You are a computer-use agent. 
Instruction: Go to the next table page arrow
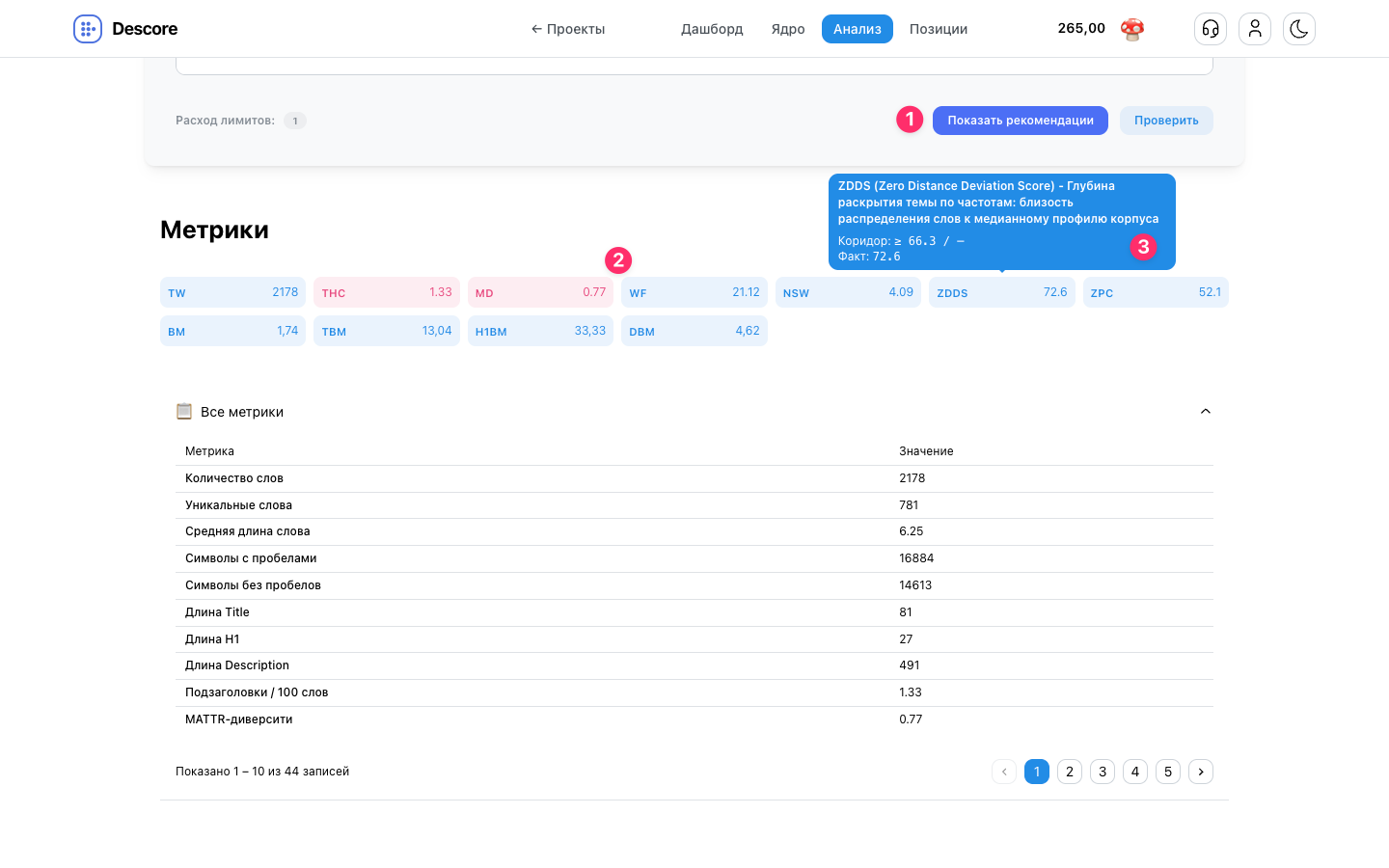point(1201,772)
